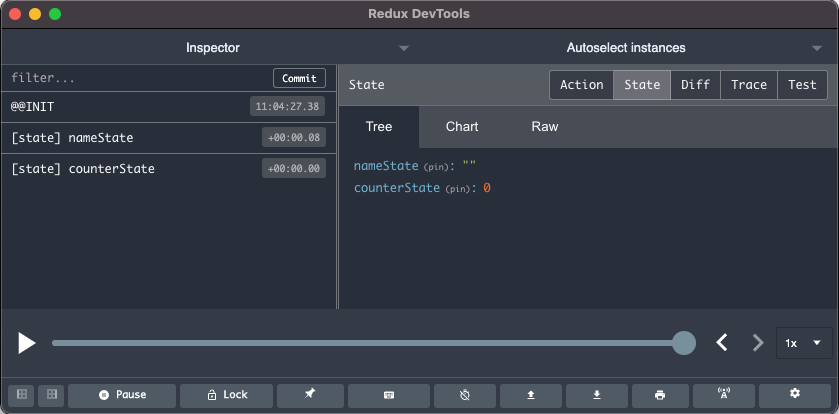Switch to the Test tab
Screen dimensions: 839x414
tap(802, 85)
